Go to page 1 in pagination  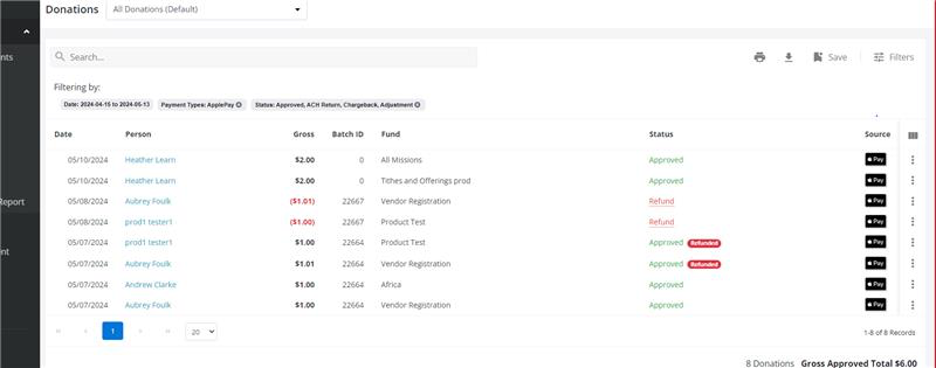pos(113,331)
